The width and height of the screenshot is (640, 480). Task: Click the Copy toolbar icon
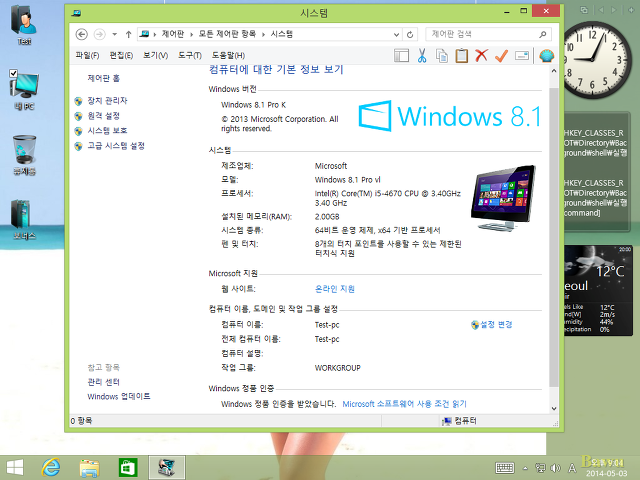[442, 56]
